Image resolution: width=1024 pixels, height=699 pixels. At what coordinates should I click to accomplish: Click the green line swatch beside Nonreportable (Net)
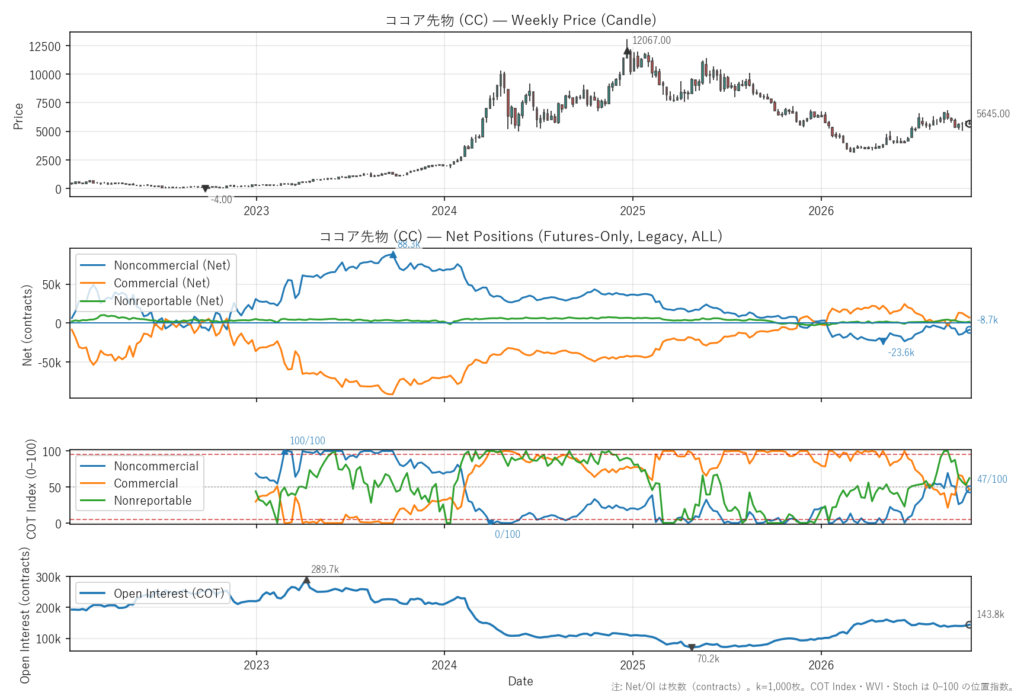(92, 301)
